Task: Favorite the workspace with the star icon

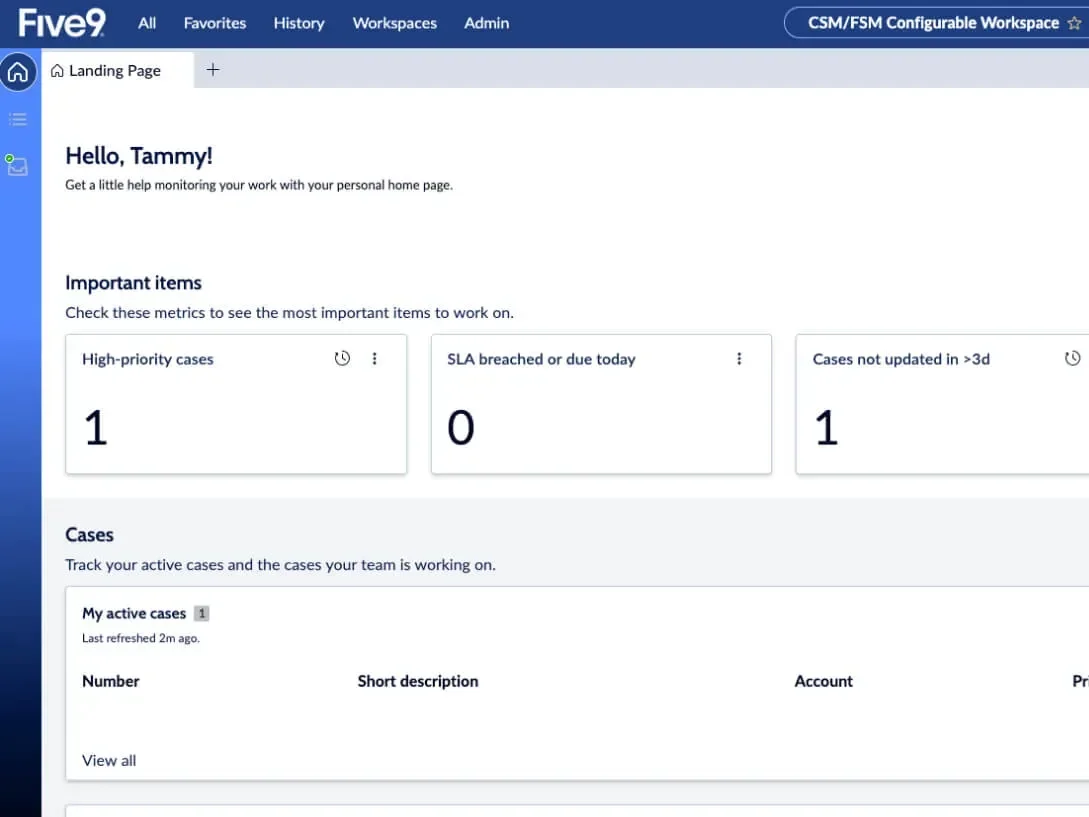Action: tap(1075, 23)
